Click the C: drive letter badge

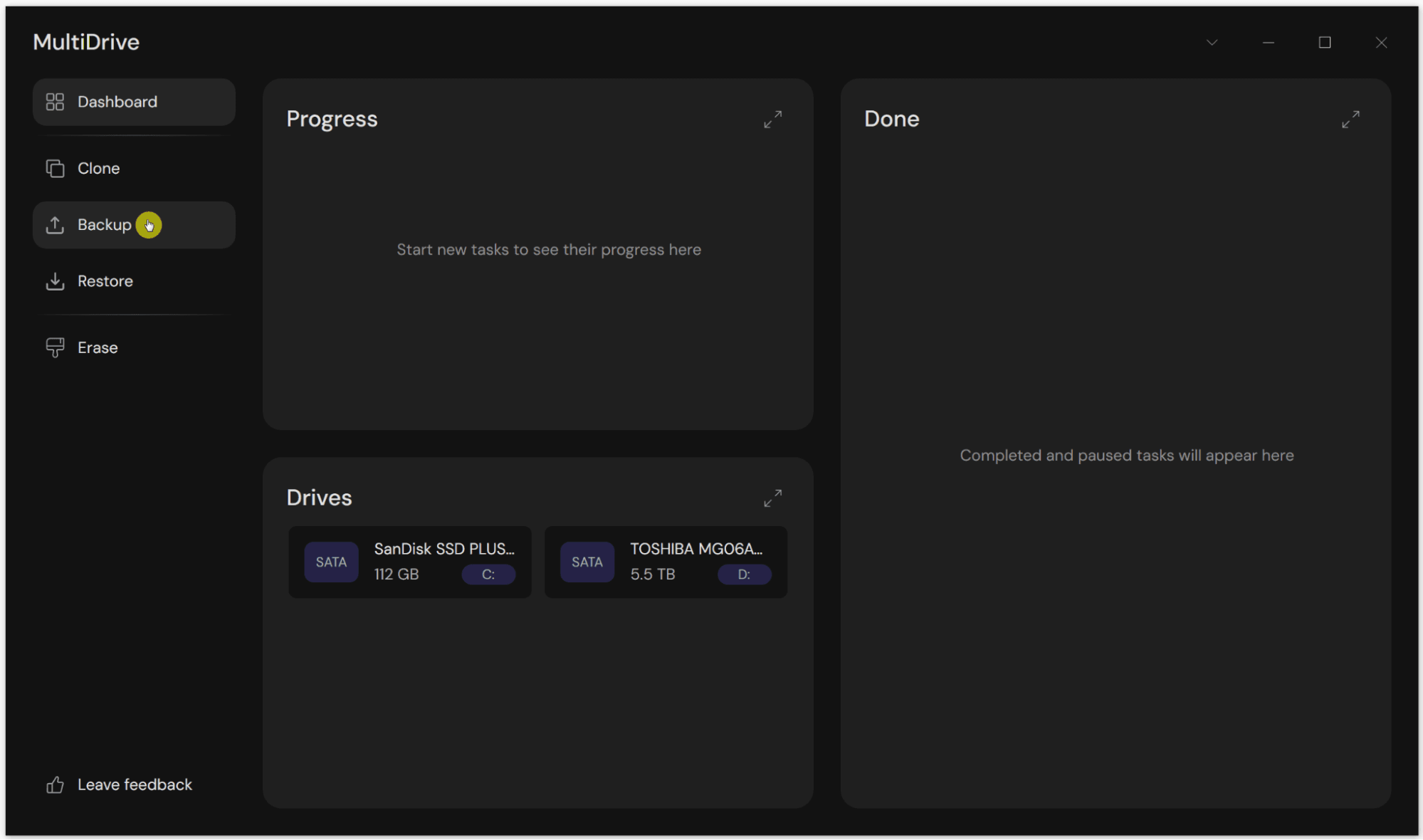coord(488,574)
